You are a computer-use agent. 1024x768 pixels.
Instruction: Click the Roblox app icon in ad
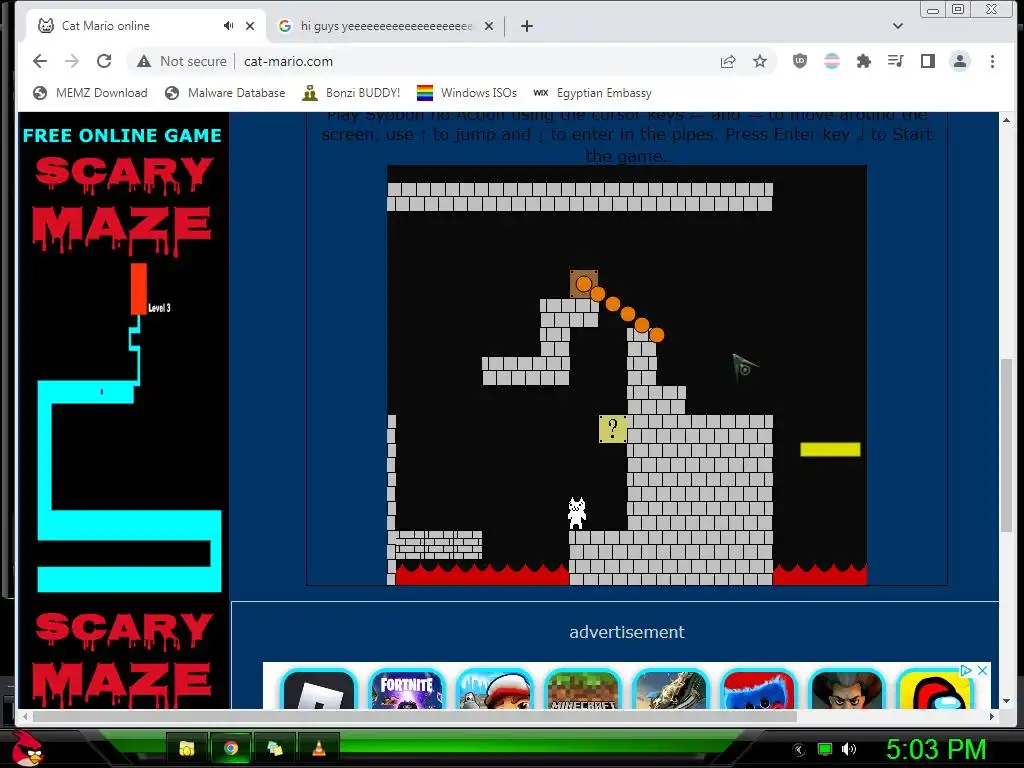(x=318, y=690)
